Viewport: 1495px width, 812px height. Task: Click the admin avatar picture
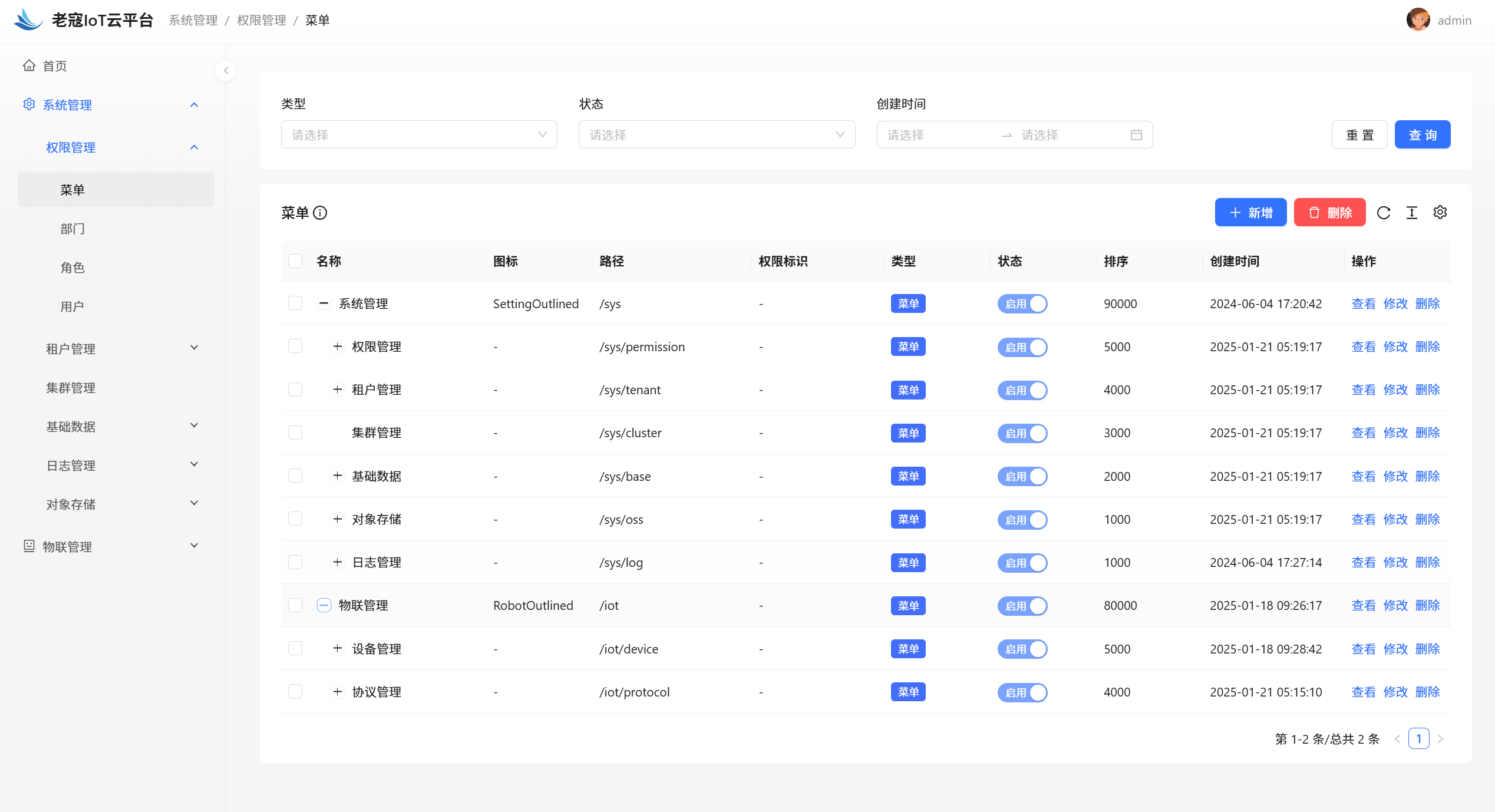pos(1417,20)
